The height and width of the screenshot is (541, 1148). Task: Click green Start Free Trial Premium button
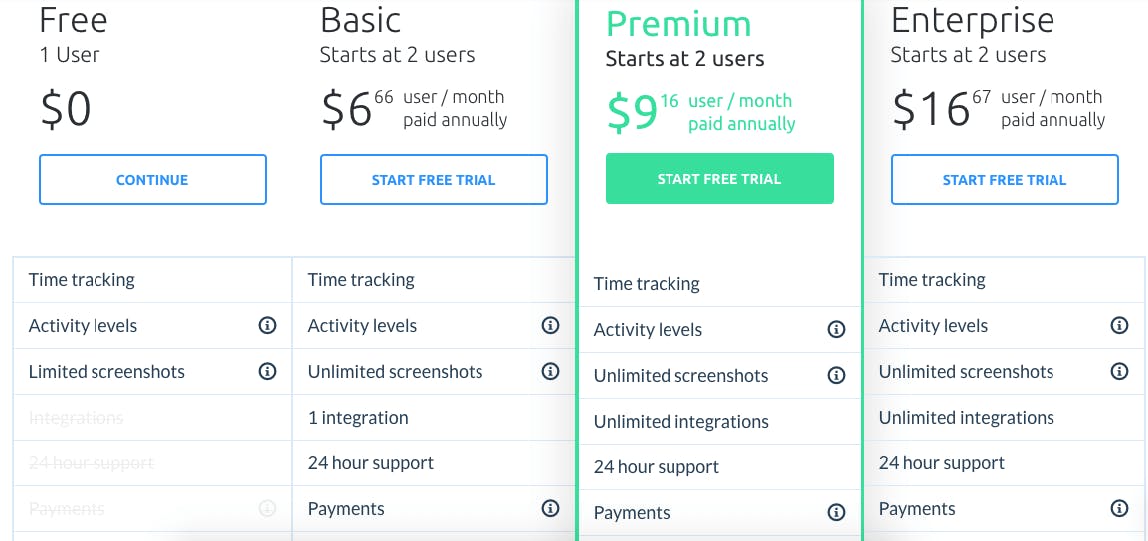coord(719,179)
